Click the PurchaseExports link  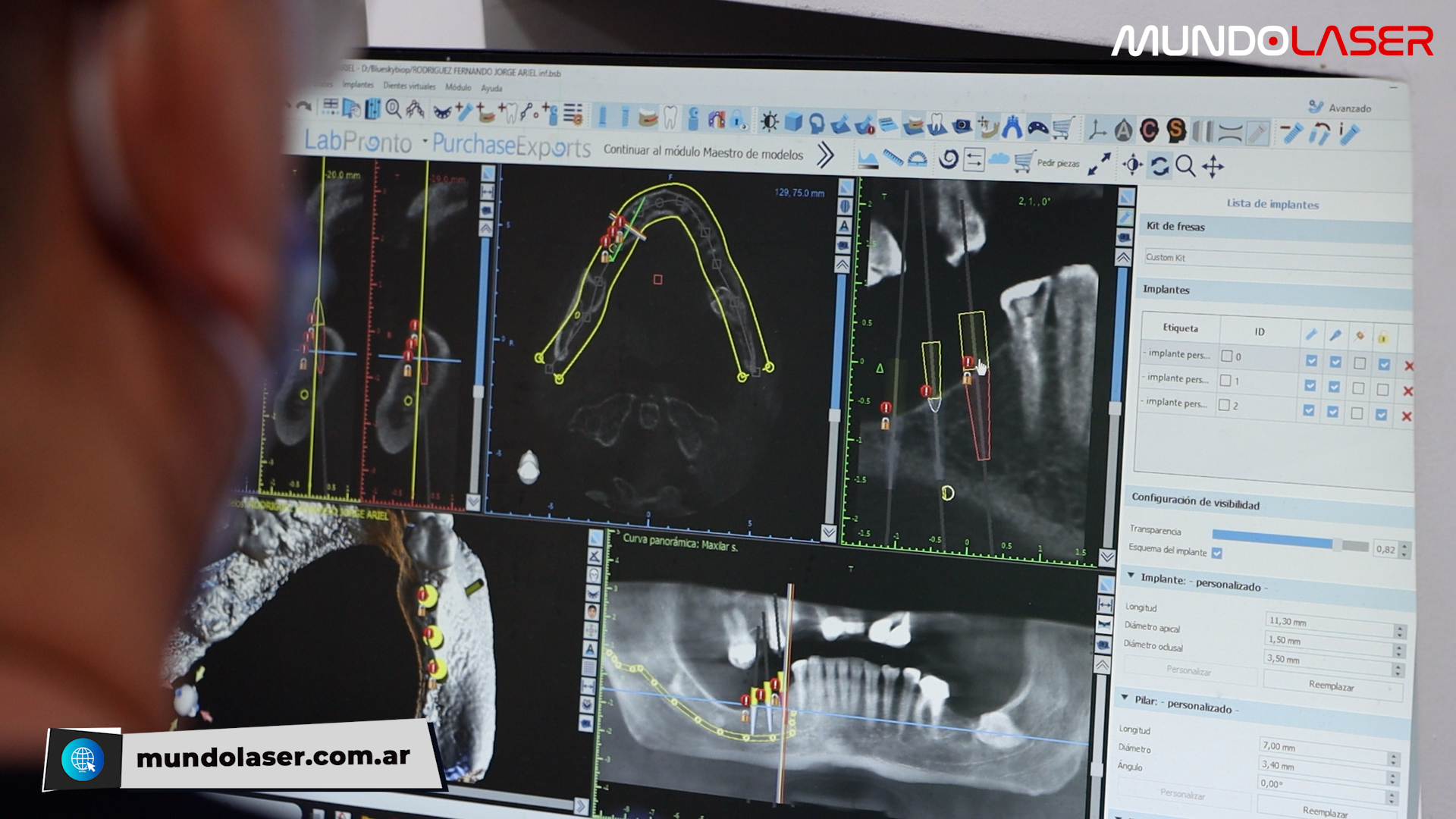(x=511, y=146)
